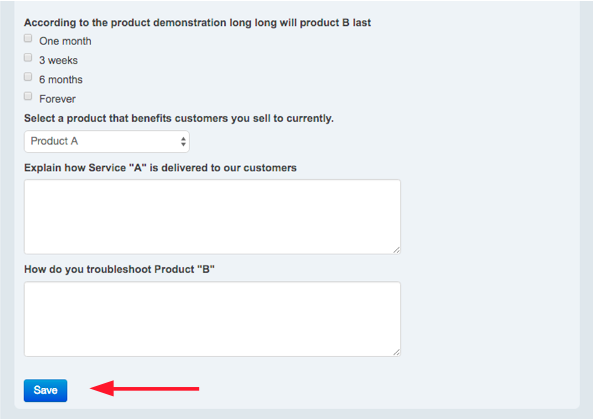Click the red arrow pointing at Save
The height and width of the screenshot is (420, 593).
coord(144,388)
